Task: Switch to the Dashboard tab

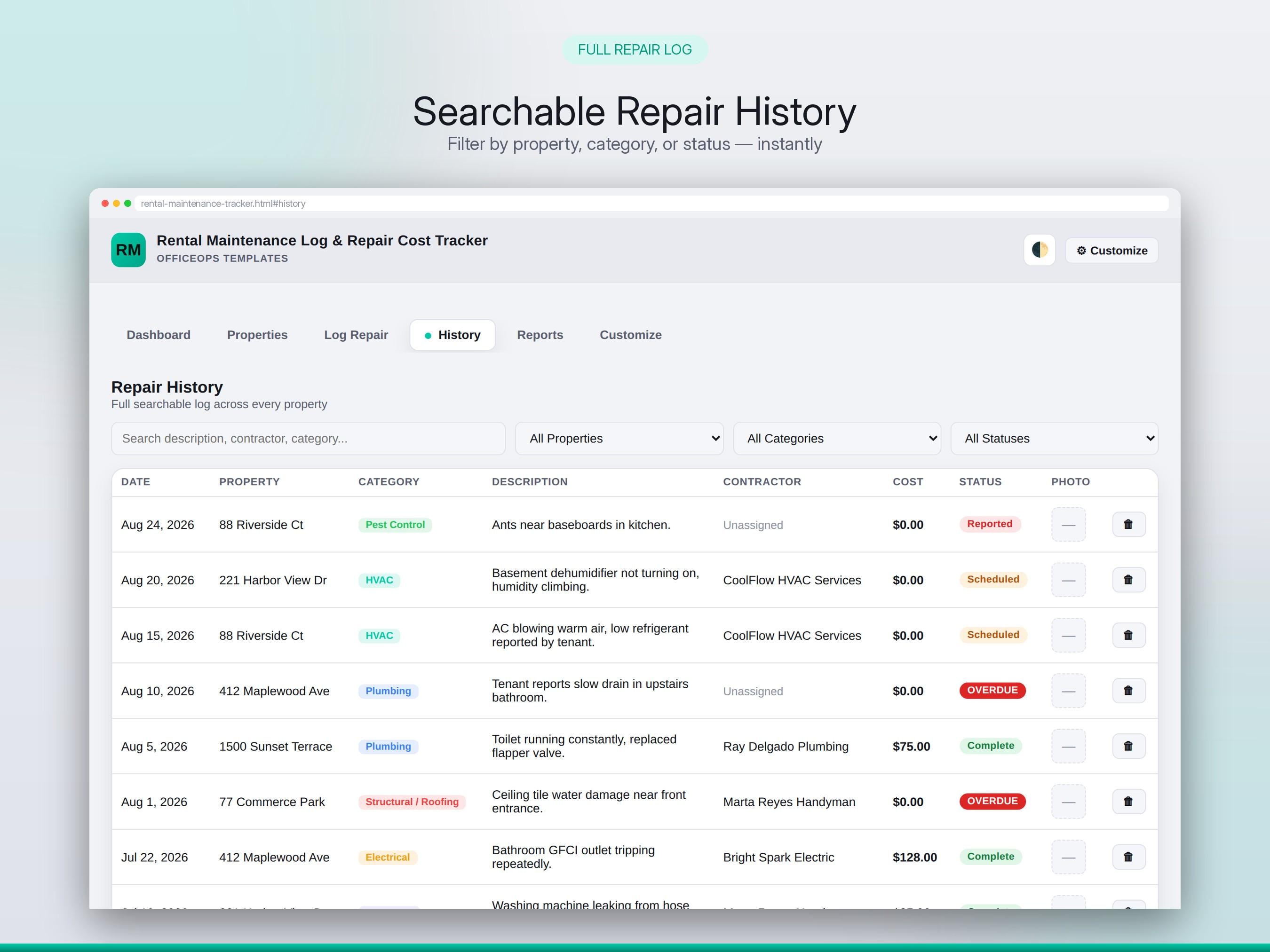Action: pos(159,335)
